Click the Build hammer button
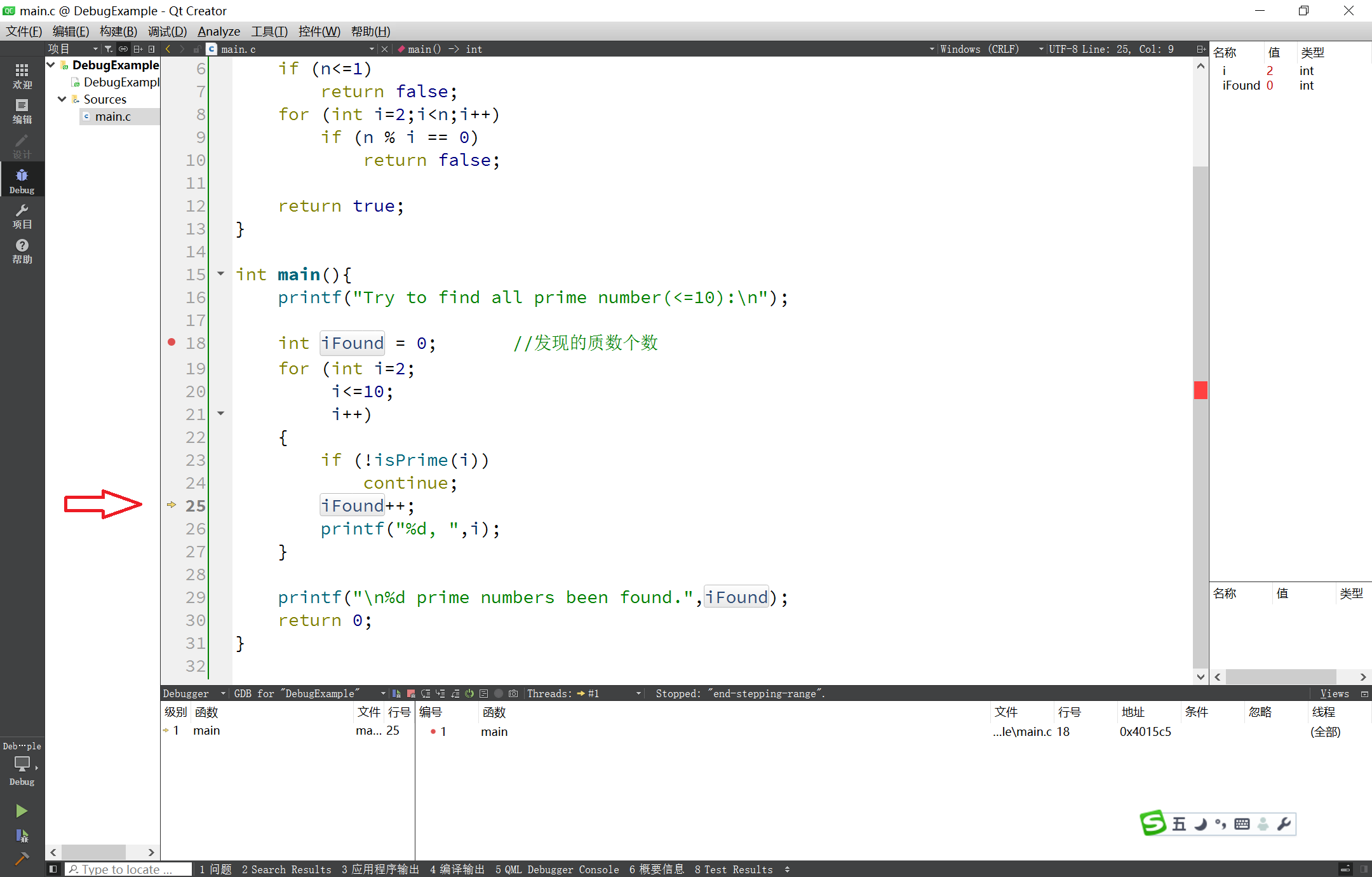 point(22,859)
